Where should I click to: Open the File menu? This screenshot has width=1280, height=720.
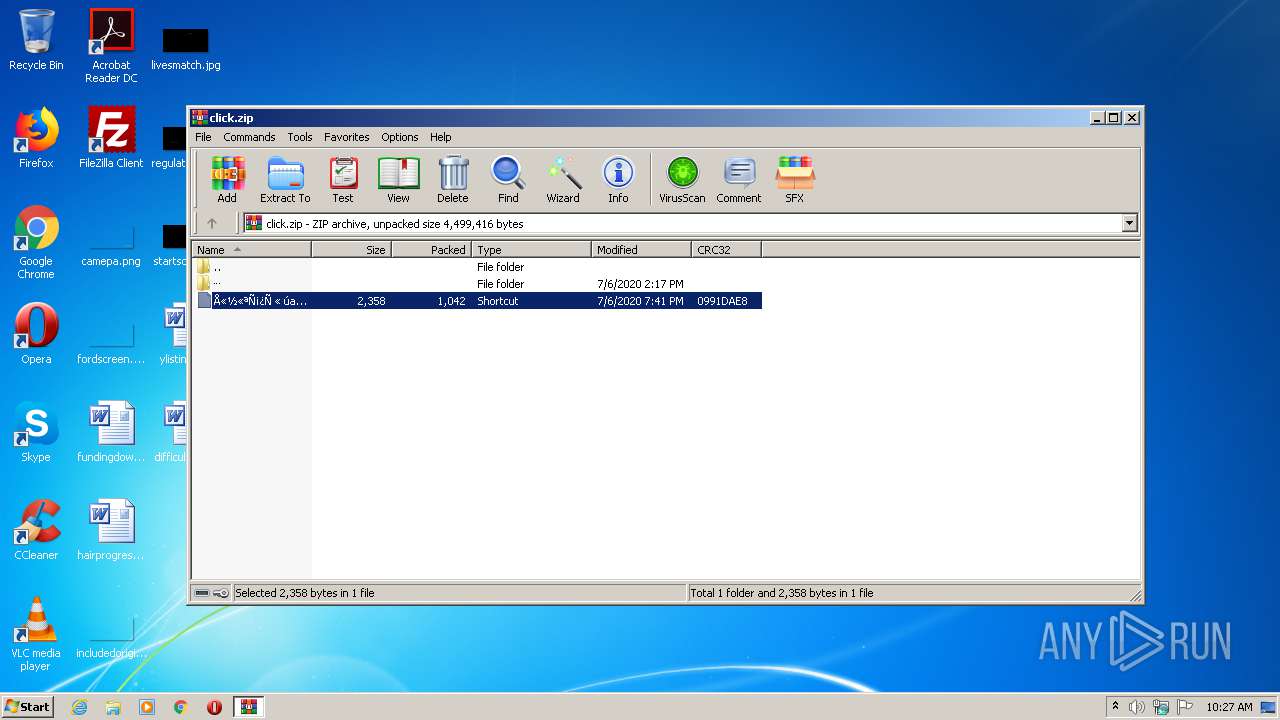pyautogui.click(x=203, y=137)
